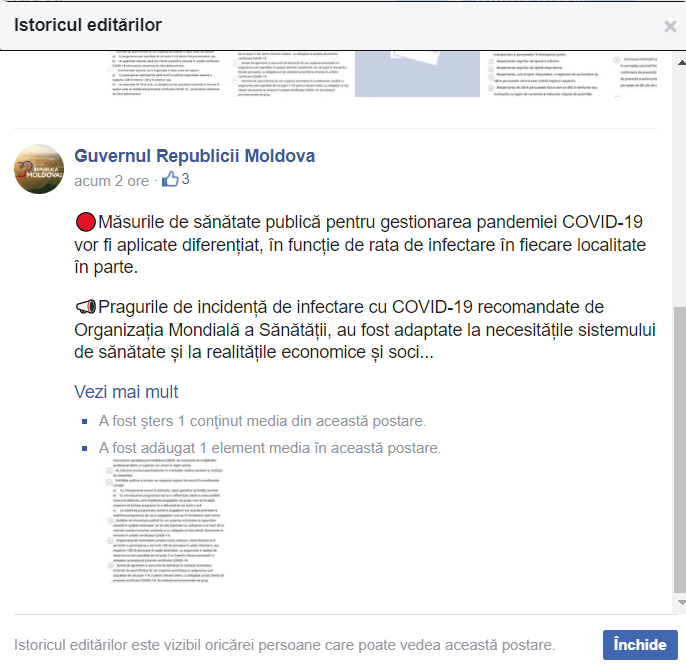Close the Istoricul editărilor dialog with X
Image resolution: width=686 pixels, height=670 pixels.
click(x=670, y=26)
